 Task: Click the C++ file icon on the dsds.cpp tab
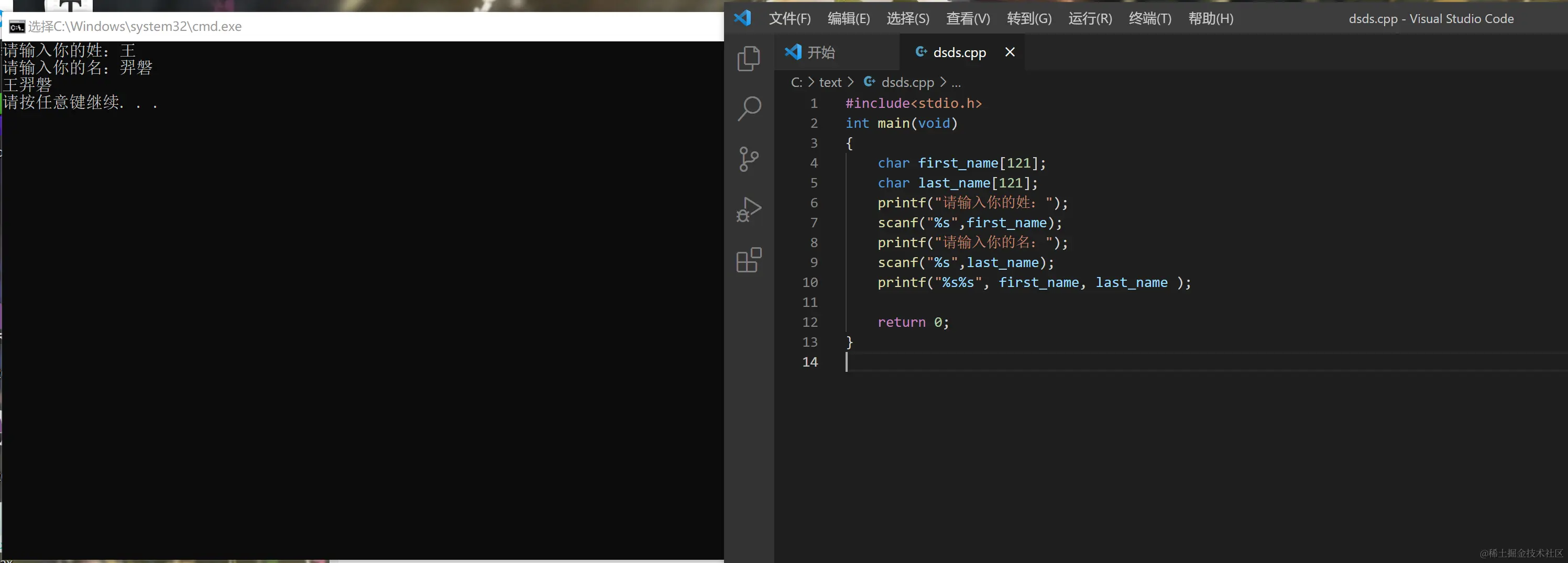point(922,52)
